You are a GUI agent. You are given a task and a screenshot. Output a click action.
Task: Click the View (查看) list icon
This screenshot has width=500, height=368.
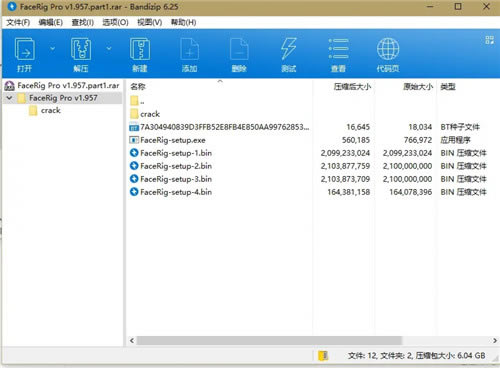point(338,49)
